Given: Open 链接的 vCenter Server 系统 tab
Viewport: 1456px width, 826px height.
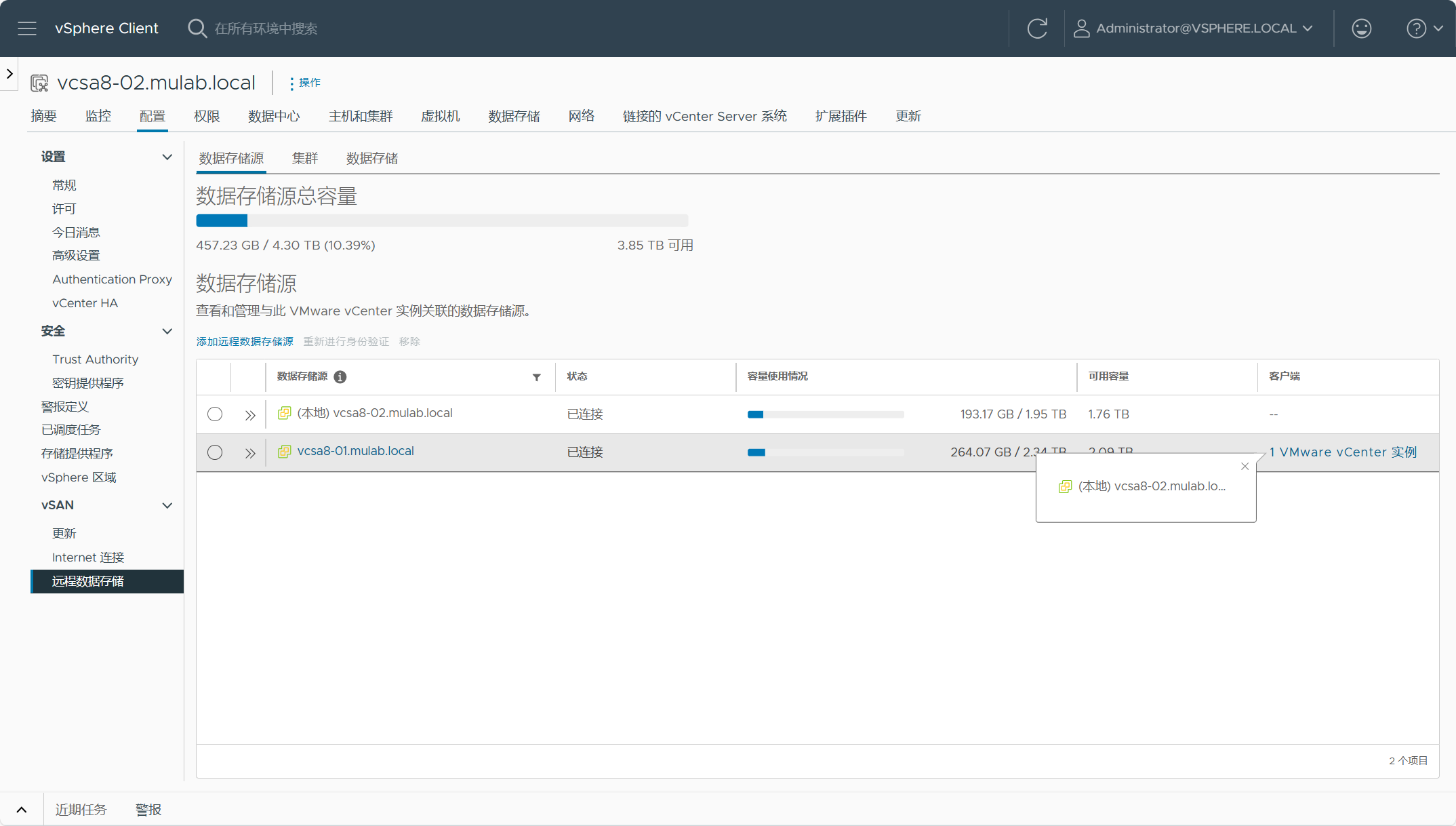Looking at the screenshot, I should pos(705,116).
